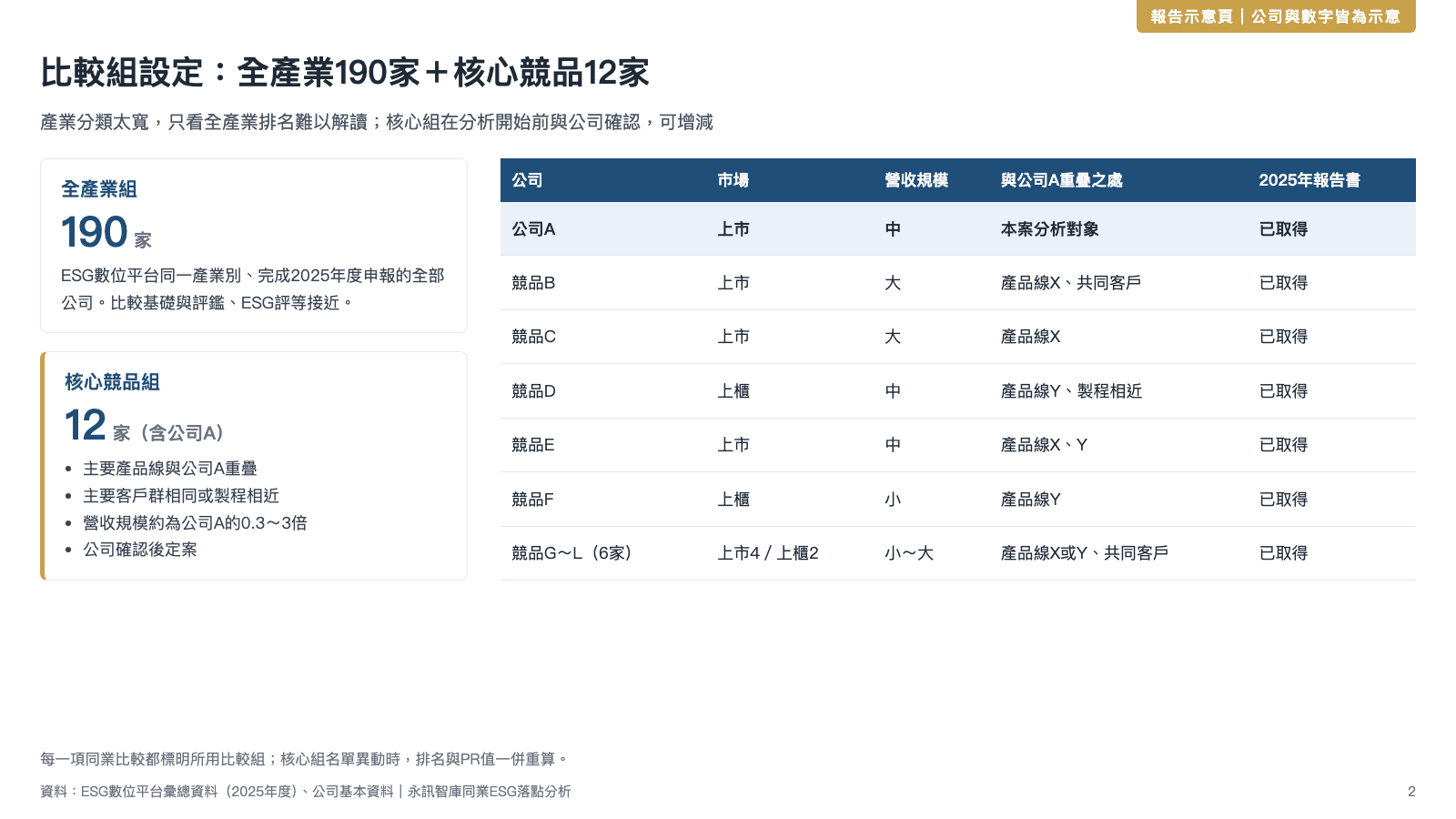1456x819 pixels.
Task: Click the bullet '公司確認後定案'
Action: pyautogui.click(x=140, y=550)
